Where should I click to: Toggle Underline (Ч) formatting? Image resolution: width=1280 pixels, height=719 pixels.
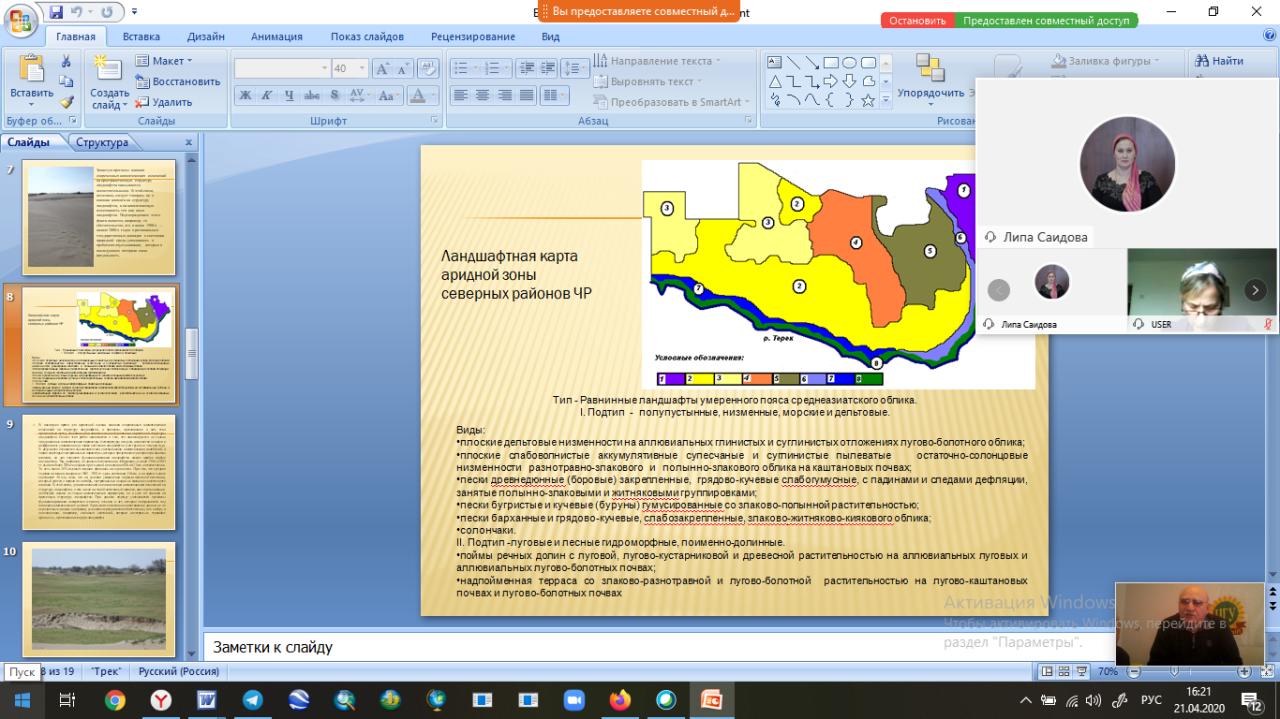pos(289,96)
